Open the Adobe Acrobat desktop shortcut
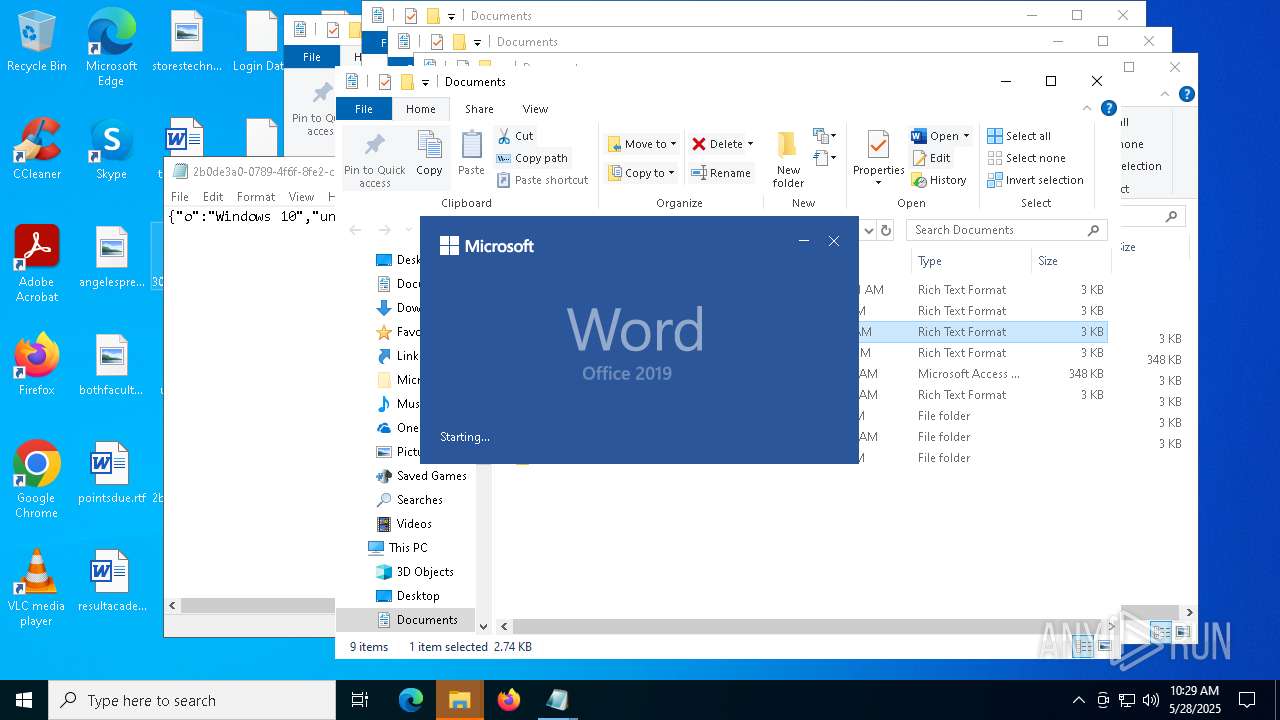The image size is (1280, 720). point(37,264)
